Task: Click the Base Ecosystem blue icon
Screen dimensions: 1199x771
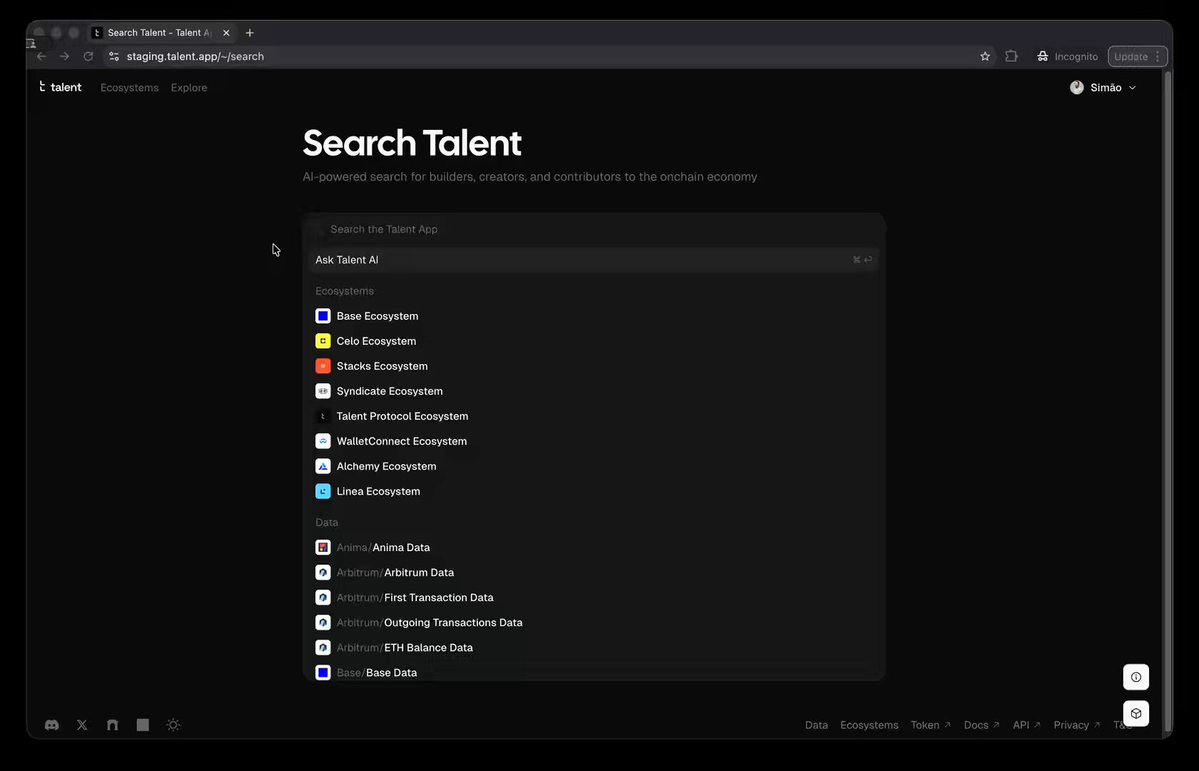Action: (323, 316)
